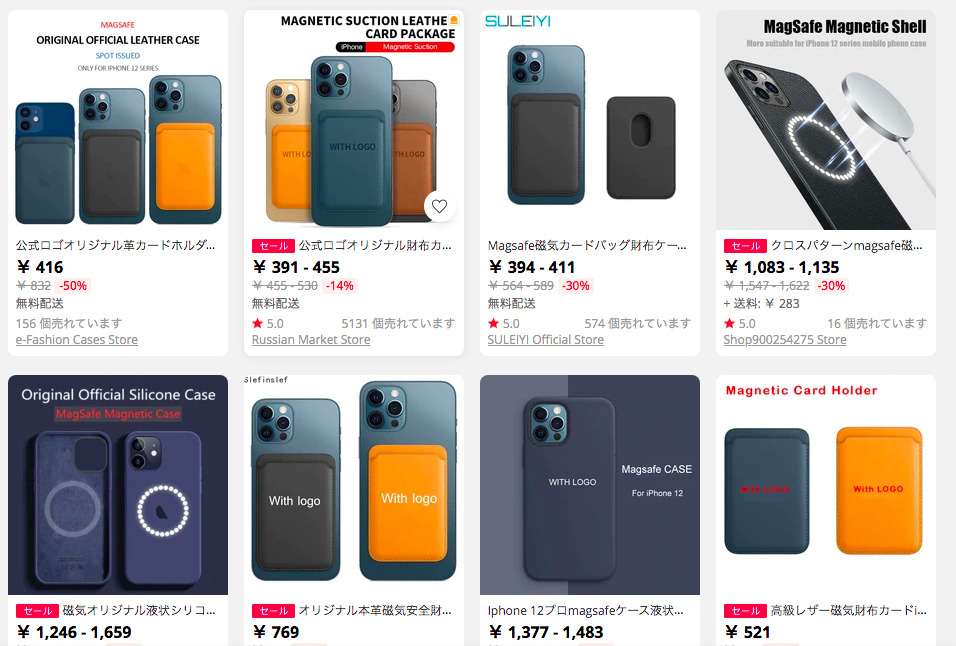Image resolution: width=956 pixels, height=646 pixels.
Task: Click the heart wishlist icon on second product
Action: pyautogui.click(x=440, y=207)
